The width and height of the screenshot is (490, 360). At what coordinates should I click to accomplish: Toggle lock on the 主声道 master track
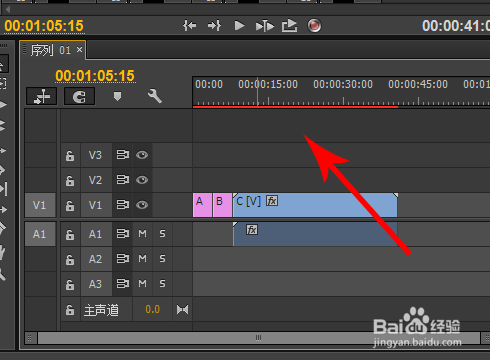tap(70, 310)
